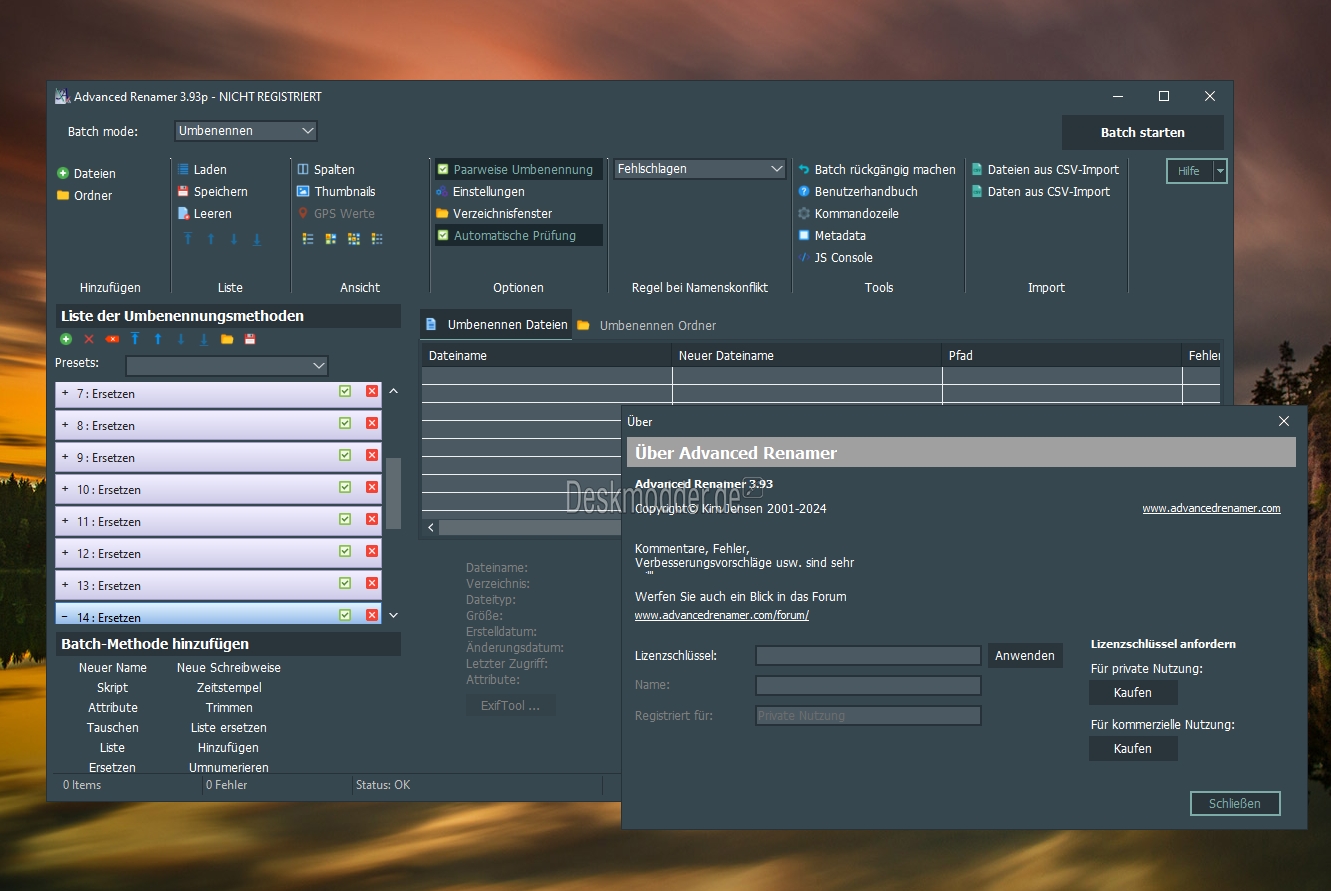1331x891 pixels.
Task: Switch to Umbenennen Dateien tab
Action: 496,324
